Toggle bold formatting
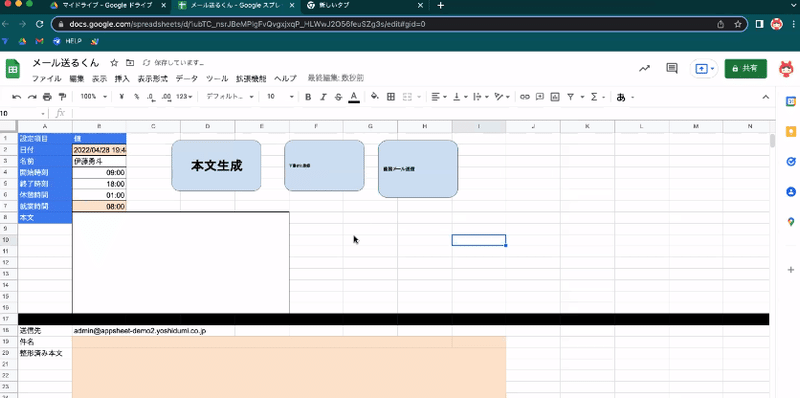The image size is (800, 398). pos(308,97)
